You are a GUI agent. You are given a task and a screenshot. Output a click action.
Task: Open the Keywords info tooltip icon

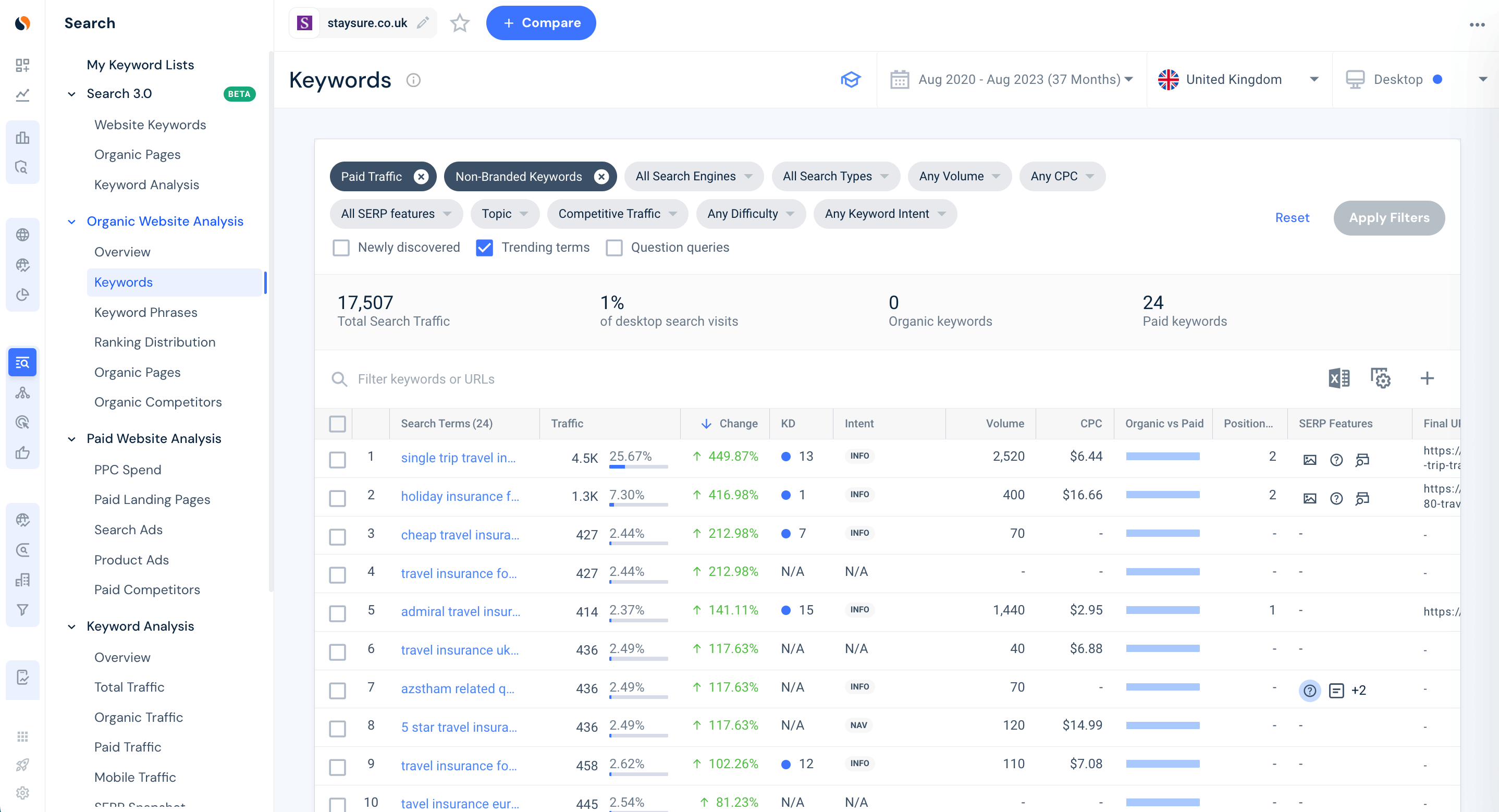413,80
